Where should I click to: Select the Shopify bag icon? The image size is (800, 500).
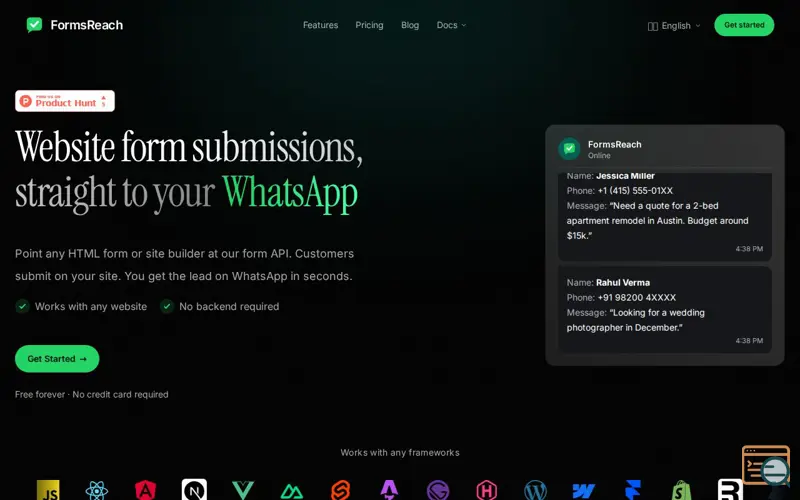682,490
